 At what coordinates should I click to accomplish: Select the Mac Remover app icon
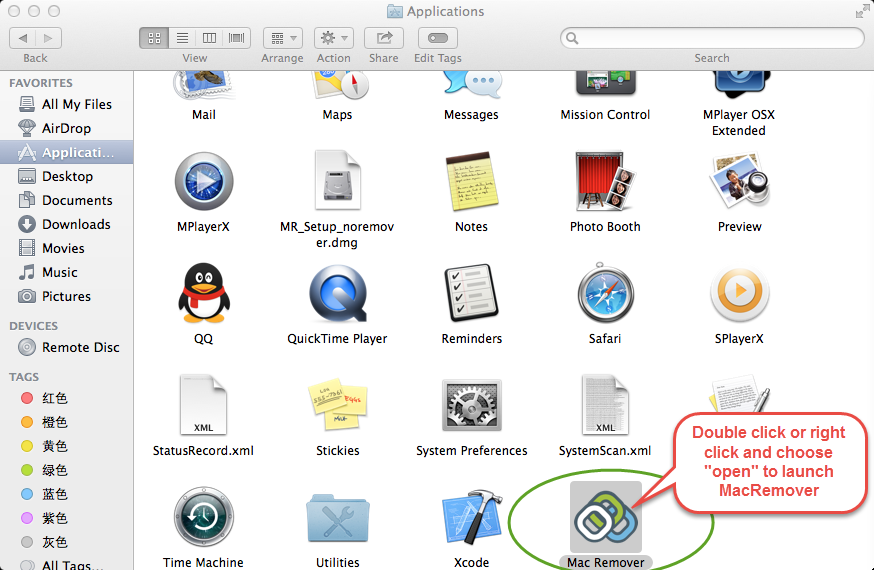click(606, 517)
